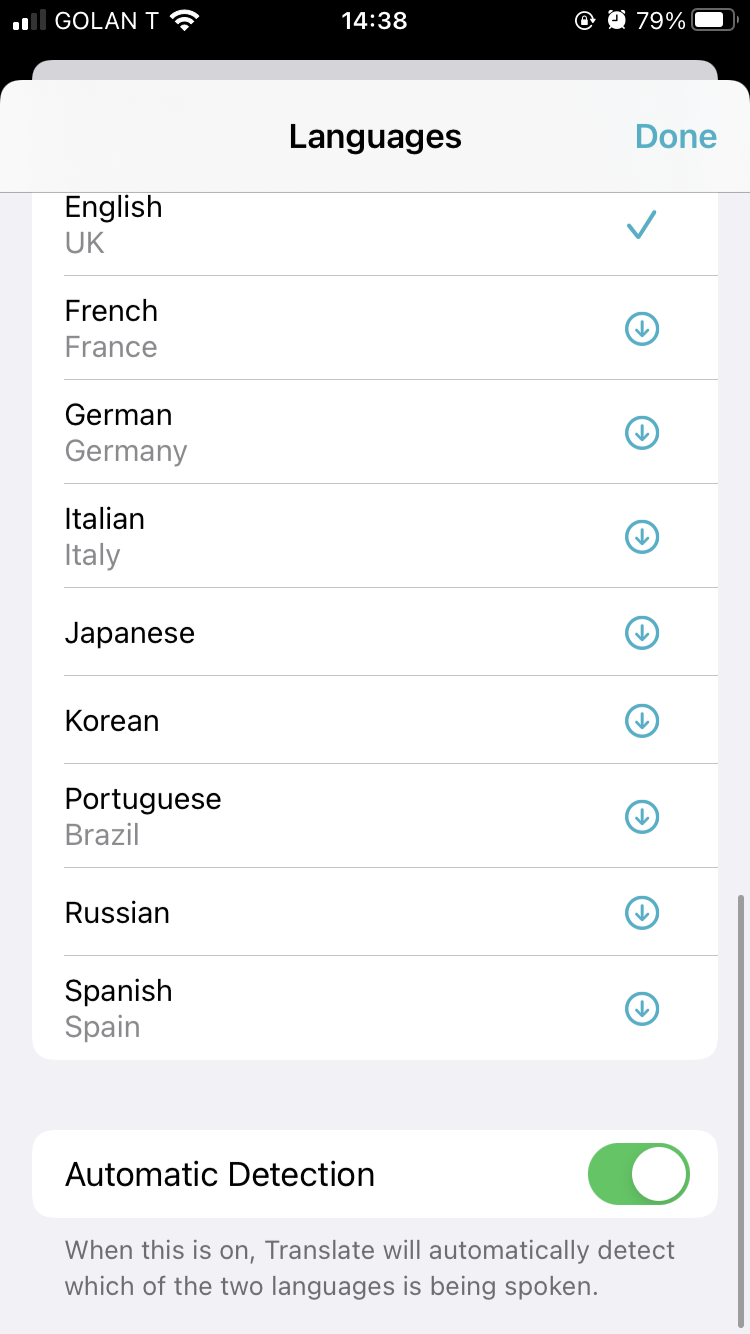
Task: Tap the Korean download arrow
Action: 641,720
